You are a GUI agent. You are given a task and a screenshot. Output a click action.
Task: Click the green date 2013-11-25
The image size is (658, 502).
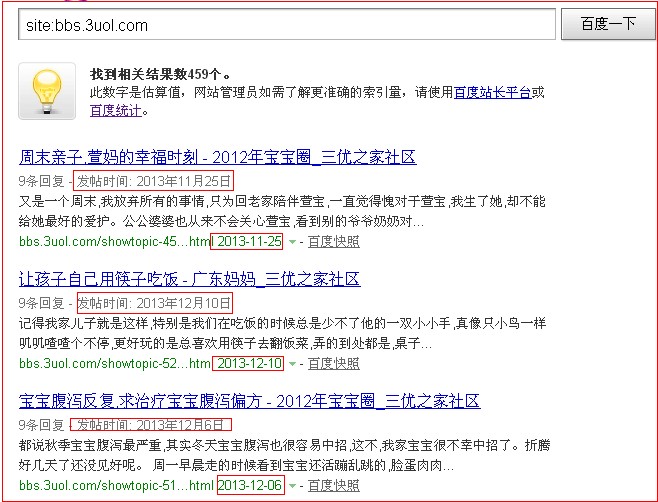point(249,241)
